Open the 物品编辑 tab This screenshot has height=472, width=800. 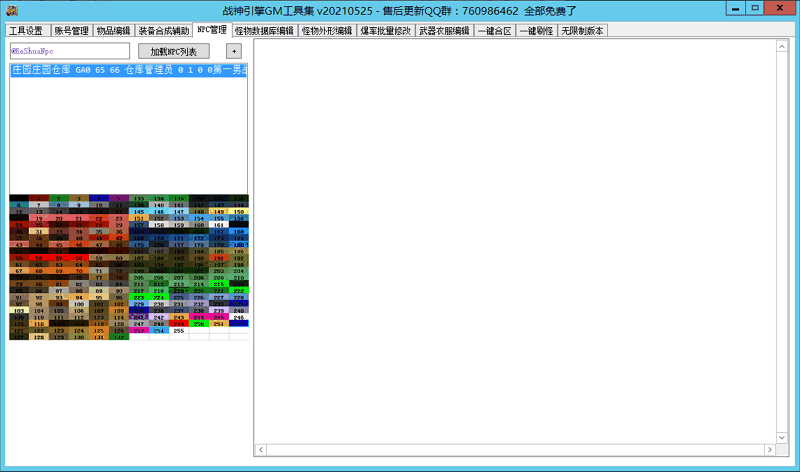pyautogui.click(x=113, y=31)
